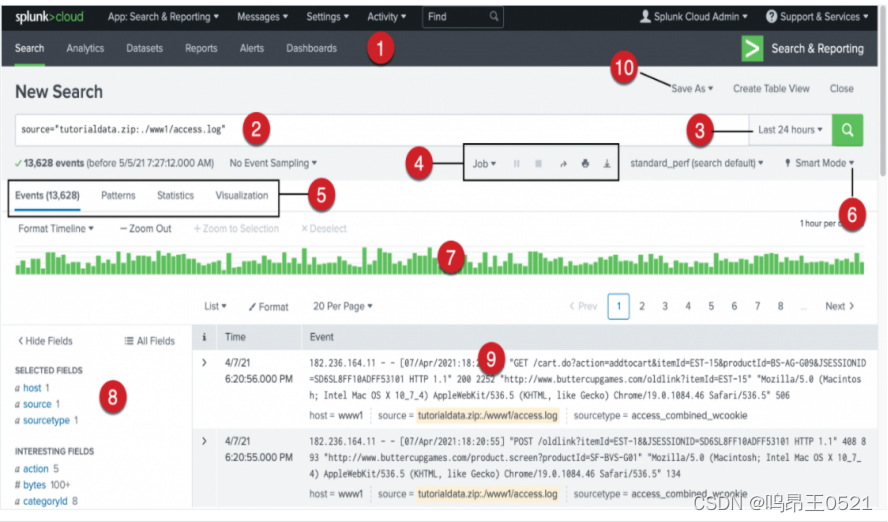
Task: Open the Smart Mode dropdown
Action: [x=819, y=163]
